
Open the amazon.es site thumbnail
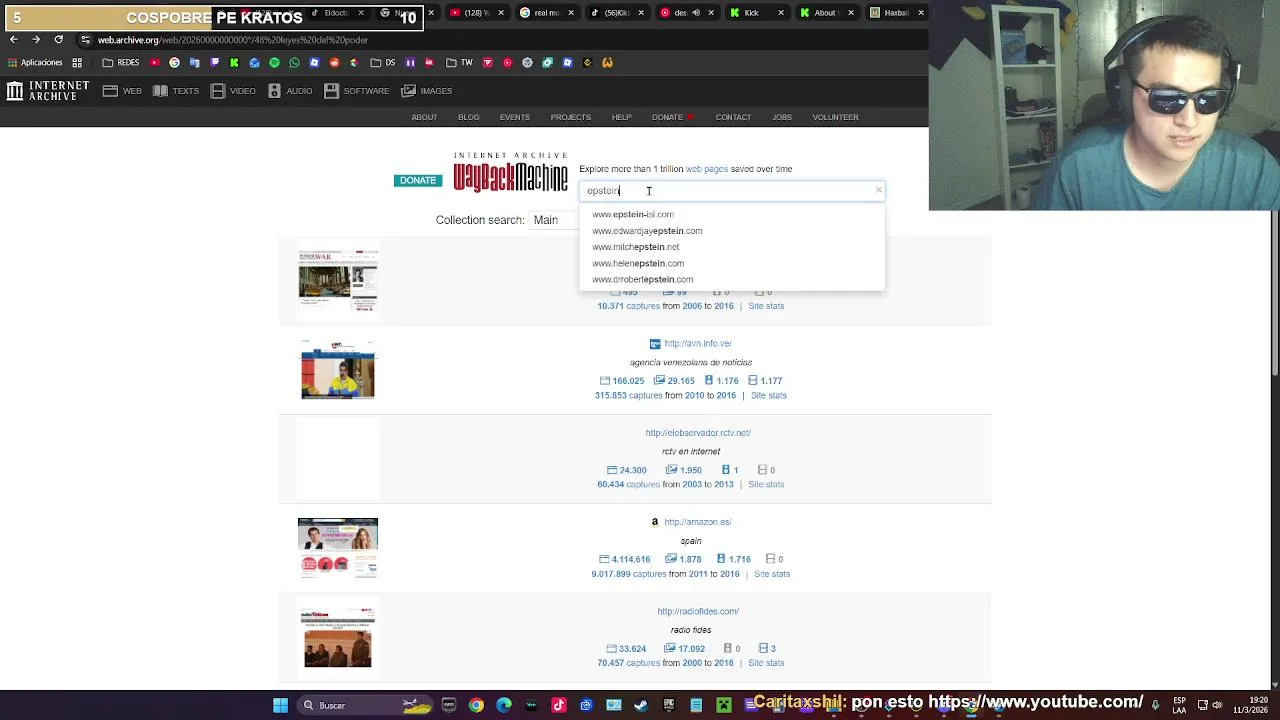pos(338,548)
